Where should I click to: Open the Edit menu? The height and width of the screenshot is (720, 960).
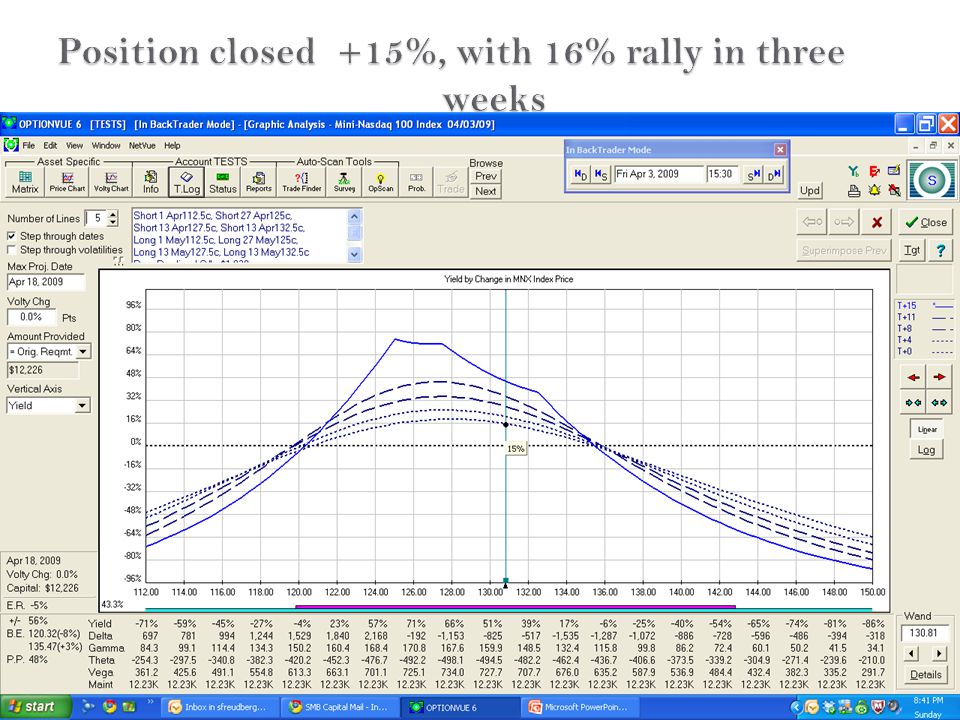50,146
